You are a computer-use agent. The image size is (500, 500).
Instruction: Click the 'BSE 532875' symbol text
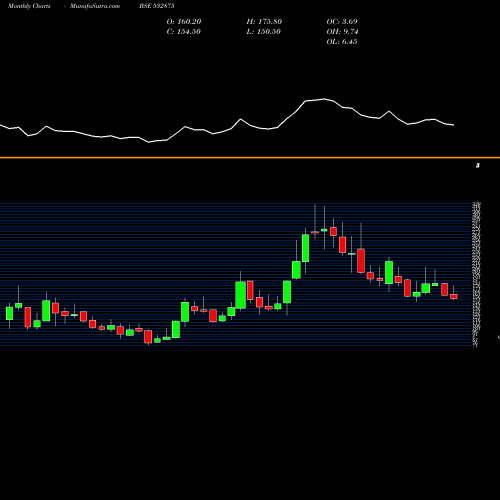coord(157,6)
